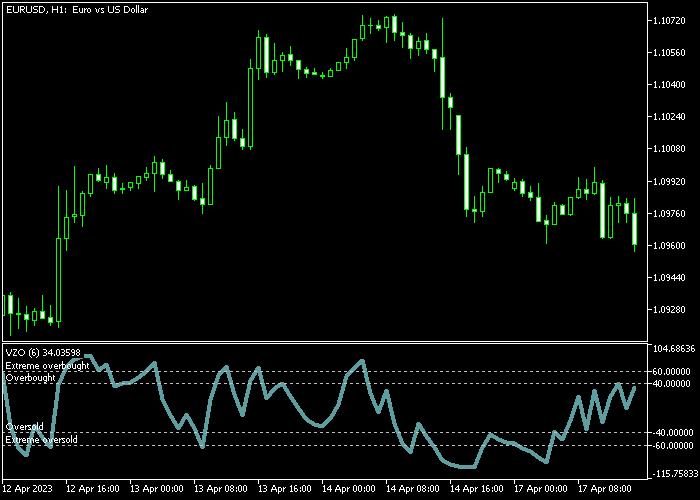Image resolution: width=700 pixels, height=500 pixels.
Task: Click the 13 Apr 16:00 time label
Action: point(284,489)
